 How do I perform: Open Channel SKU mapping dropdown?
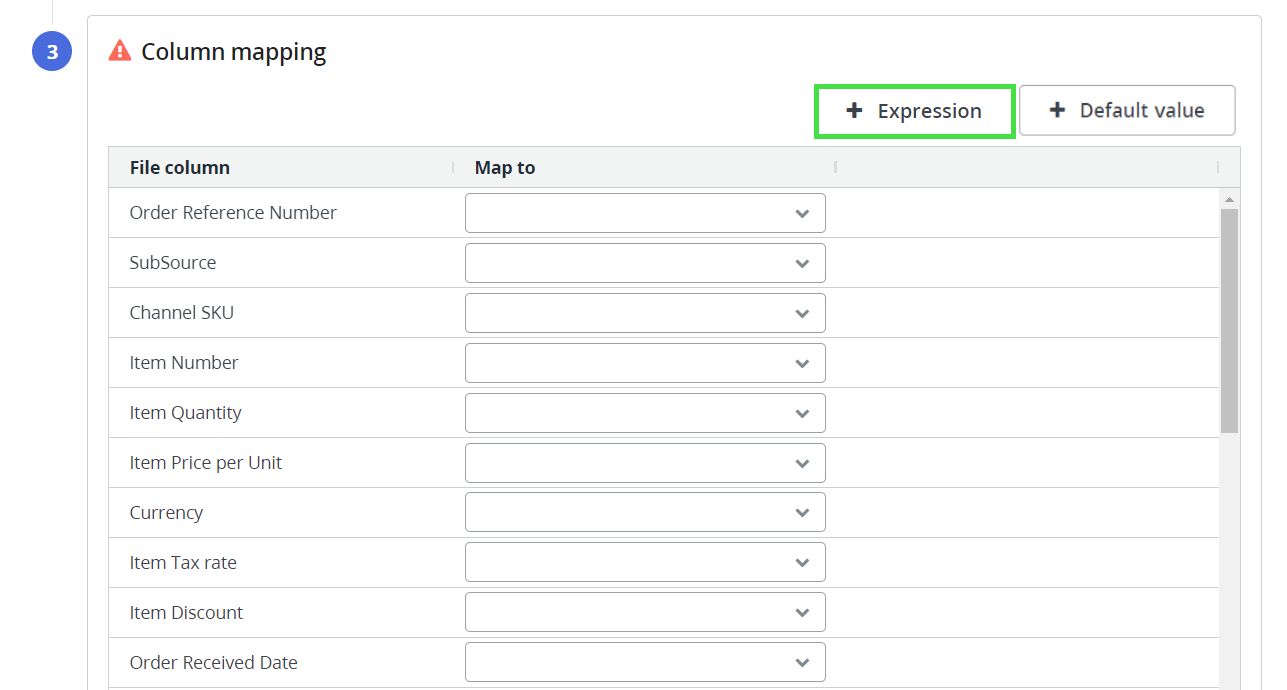(x=645, y=313)
